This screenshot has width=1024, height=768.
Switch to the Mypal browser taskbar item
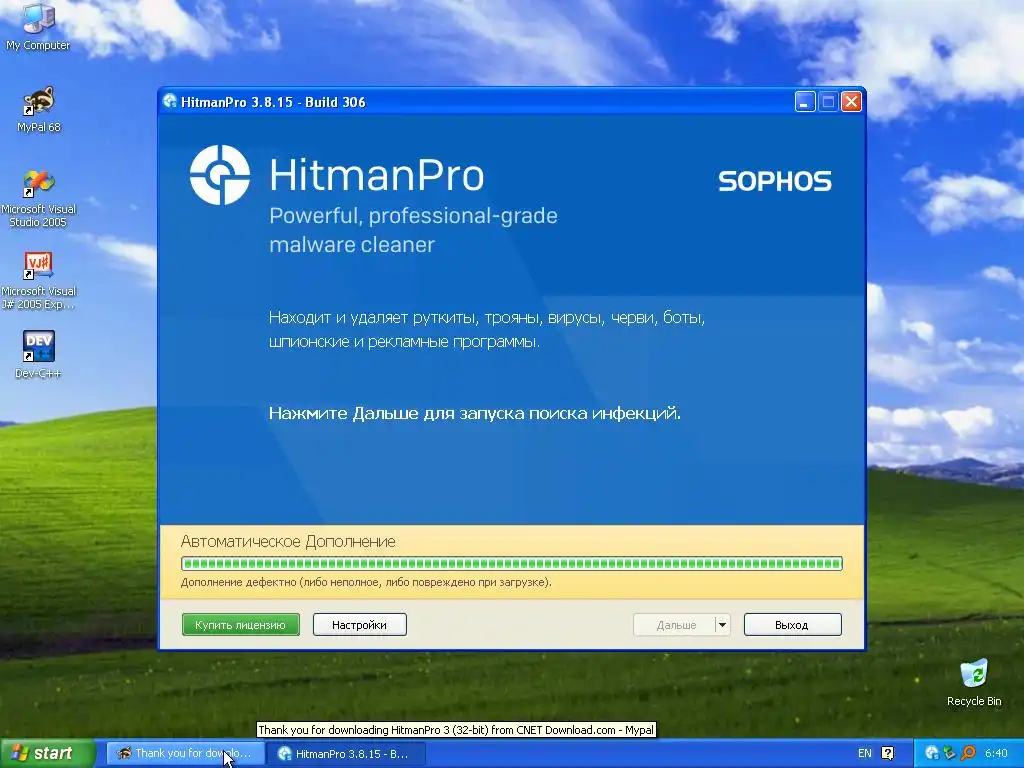click(185, 753)
